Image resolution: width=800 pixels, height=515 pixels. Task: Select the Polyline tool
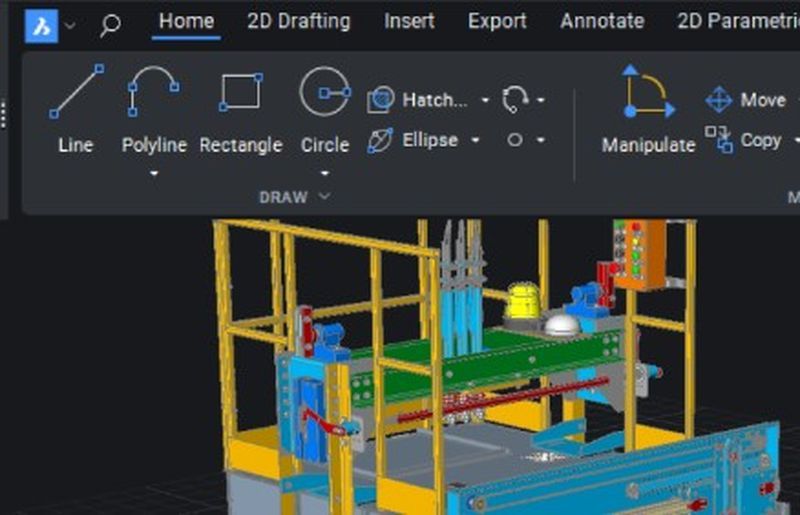tap(154, 109)
